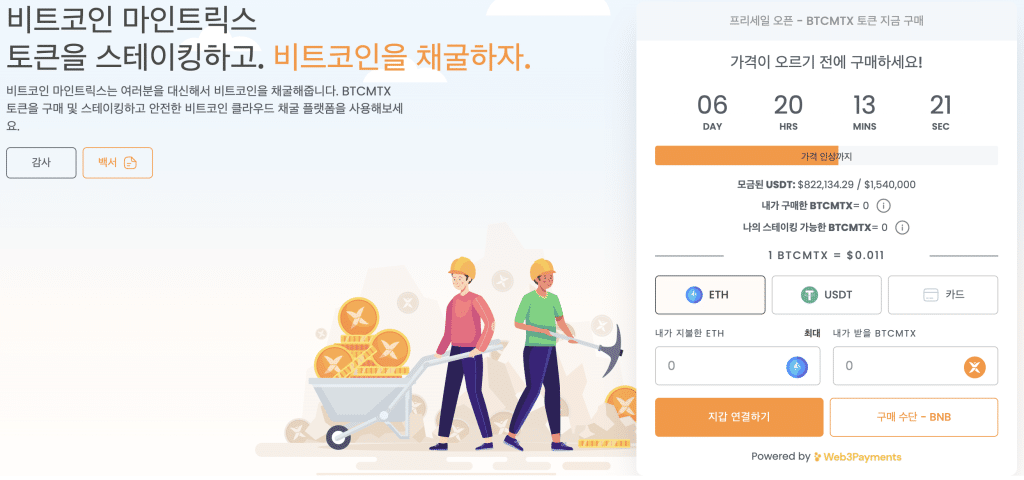1024x480 pixels.
Task: Open the 백서 whitepaper button
Action: (x=117, y=162)
